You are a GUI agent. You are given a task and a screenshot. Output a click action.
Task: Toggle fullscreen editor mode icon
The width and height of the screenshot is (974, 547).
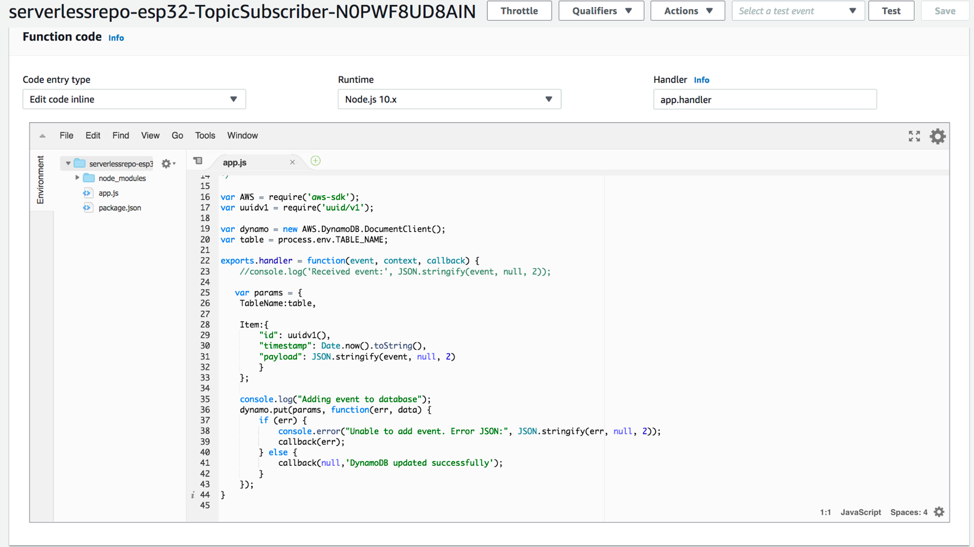point(914,136)
